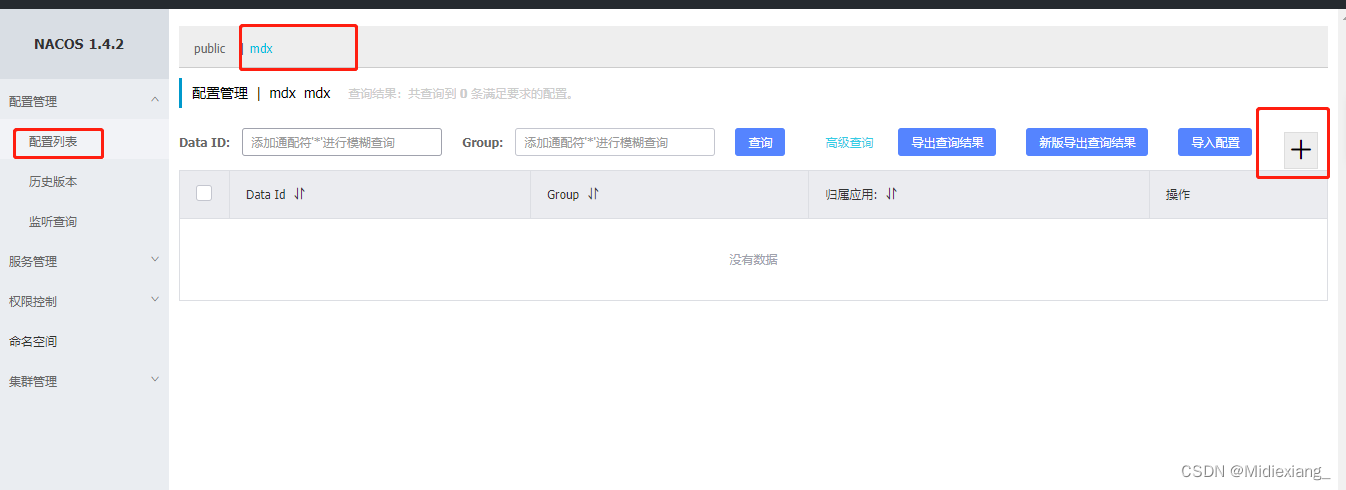Viewport: 1346px width, 490px height.
Task: Click the plus icon to create configuration
Action: click(x=1300, y=149)
